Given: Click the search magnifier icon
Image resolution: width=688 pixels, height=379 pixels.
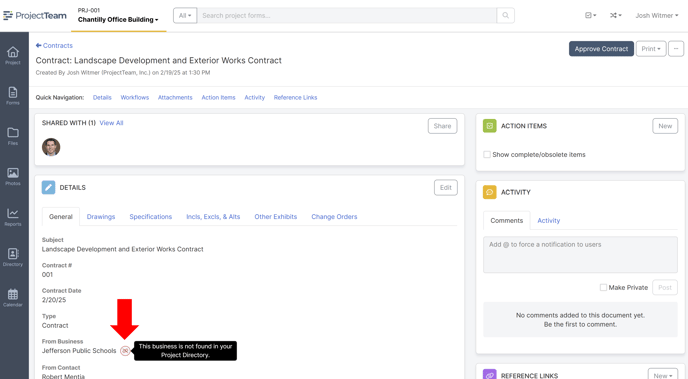Looking at the screenshot, I should pos(505,15).
